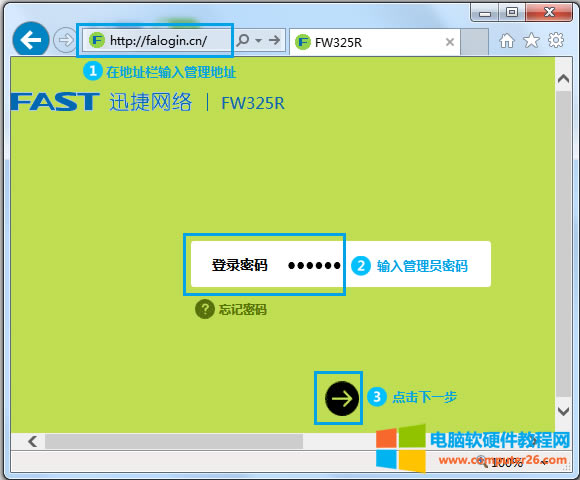The width and height of the screenshot is (580, 480).
Task: Click the vertical scrollbar down arrow
Action: [x=563, y=411]
